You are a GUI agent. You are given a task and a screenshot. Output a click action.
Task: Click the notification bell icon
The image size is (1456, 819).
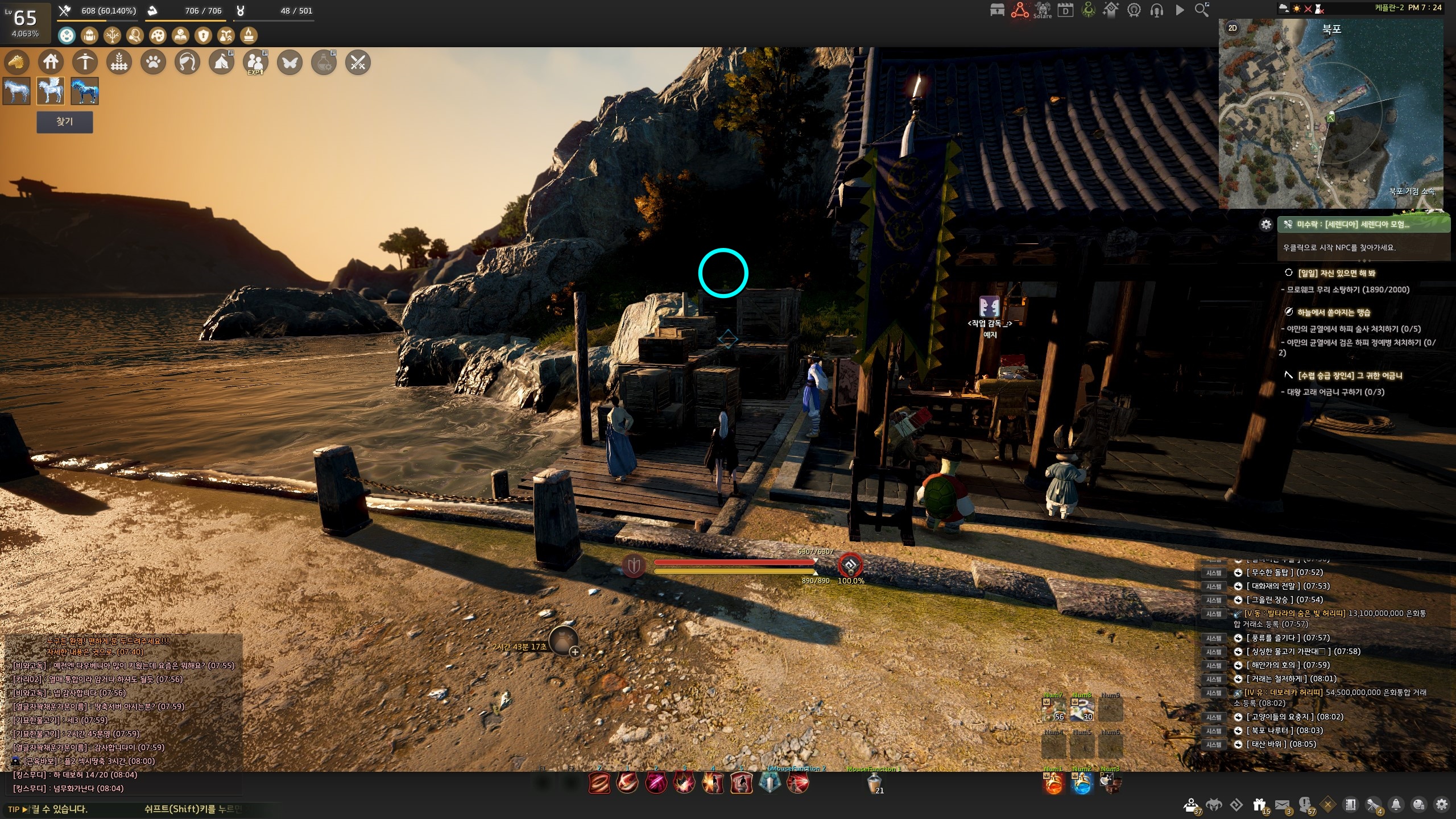pyautogui.click(x=1396, y=805)
